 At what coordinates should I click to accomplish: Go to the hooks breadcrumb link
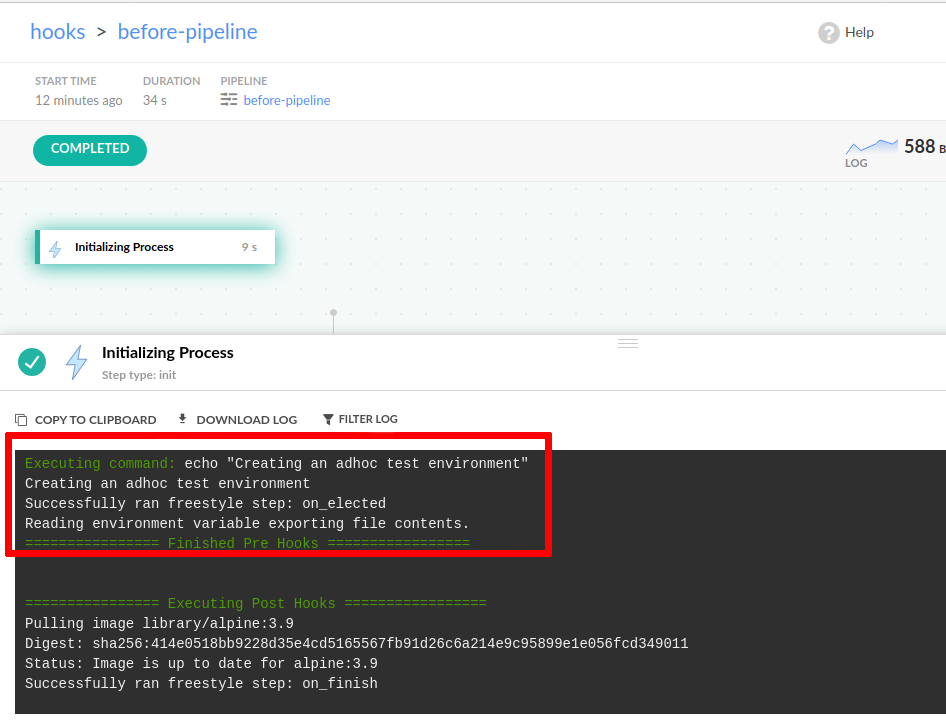[58, 32]
